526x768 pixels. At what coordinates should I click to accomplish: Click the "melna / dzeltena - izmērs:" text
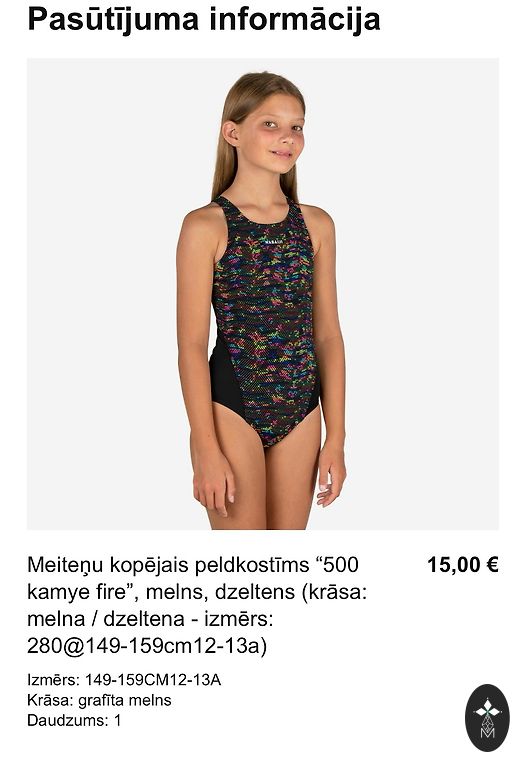tap(150, 619)
